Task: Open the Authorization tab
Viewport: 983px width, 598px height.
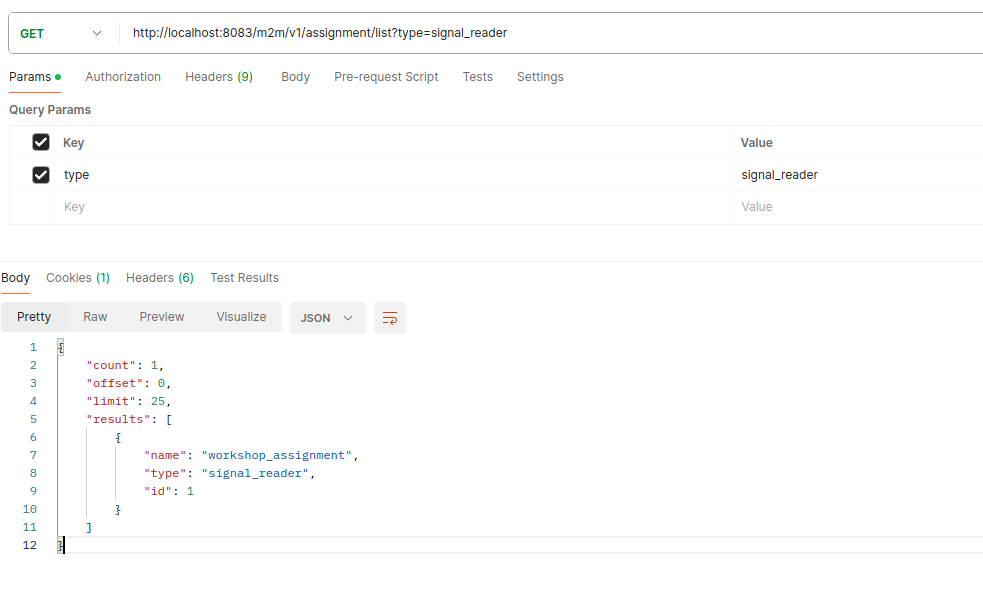Action: [x=123, y=77]
